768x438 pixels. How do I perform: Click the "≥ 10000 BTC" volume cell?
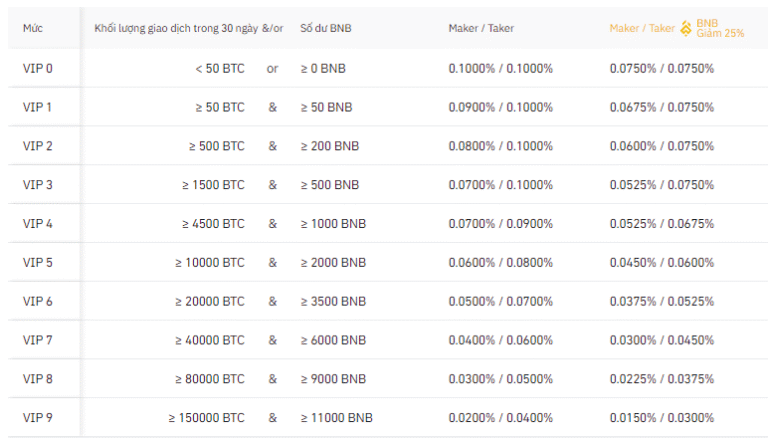point(210,263)
